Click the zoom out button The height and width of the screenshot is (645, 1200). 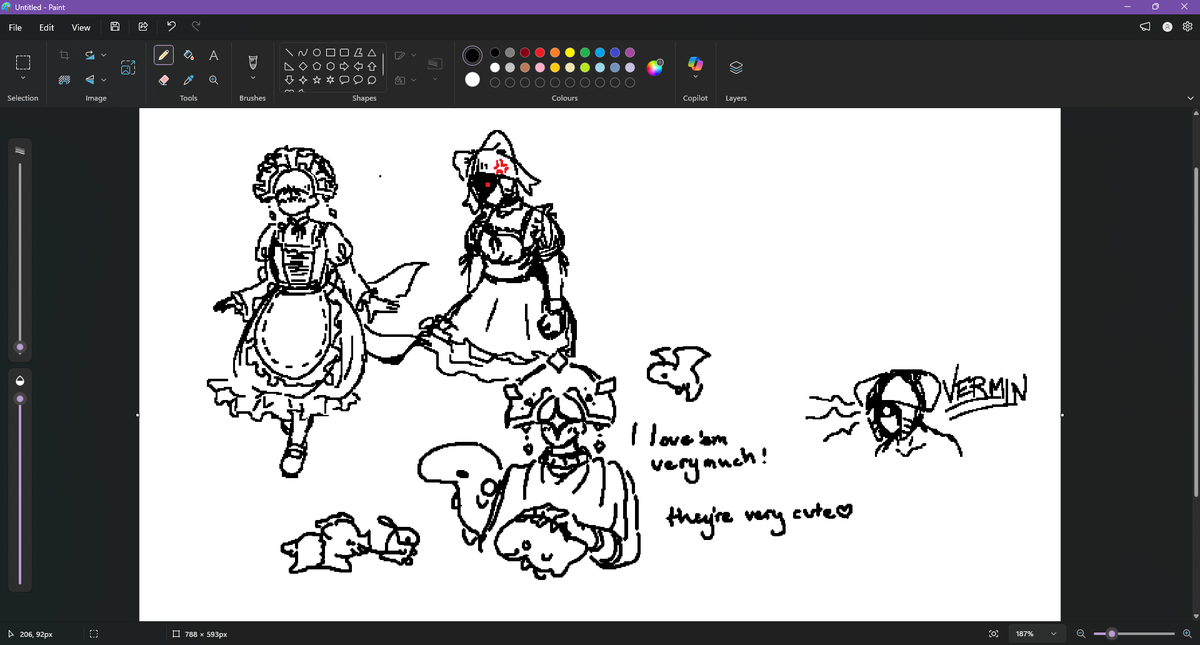coord(1081,634)
